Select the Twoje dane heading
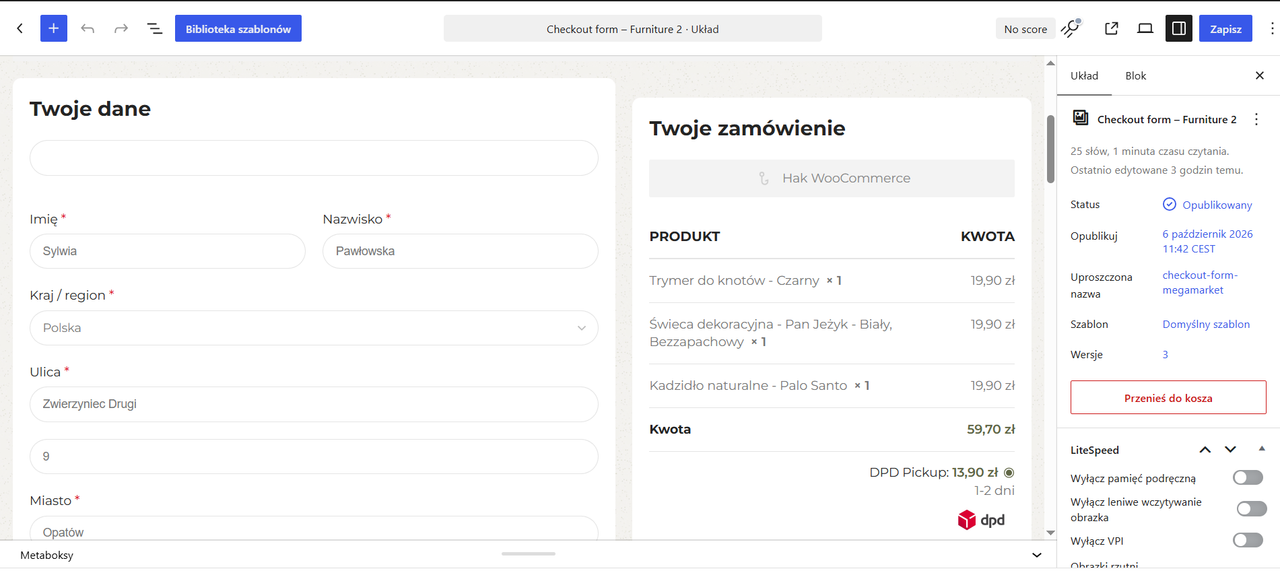The height and width of the screenshot is (571, 1280). (90, 109)
